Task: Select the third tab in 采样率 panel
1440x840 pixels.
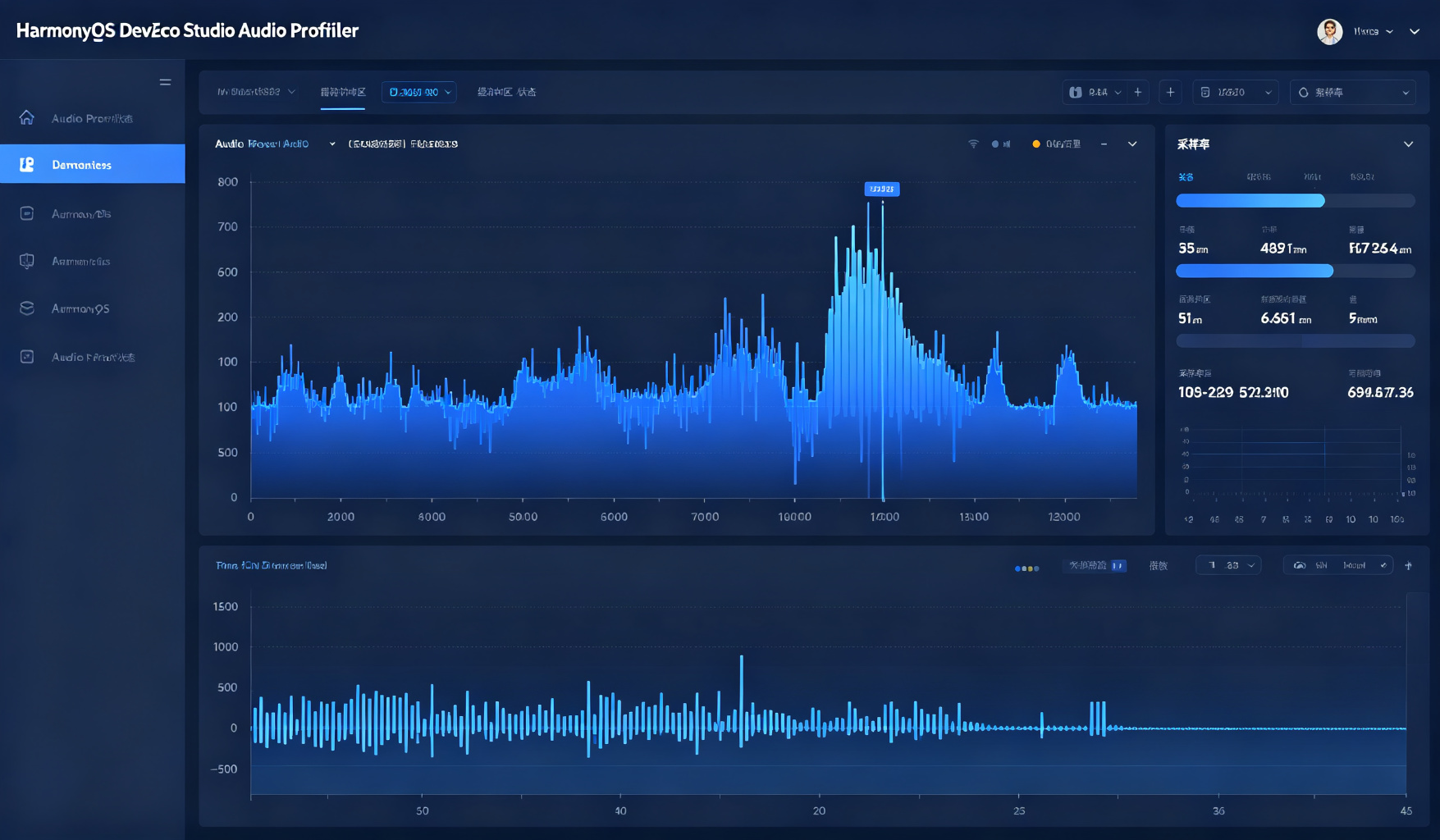Action: 1312,176
